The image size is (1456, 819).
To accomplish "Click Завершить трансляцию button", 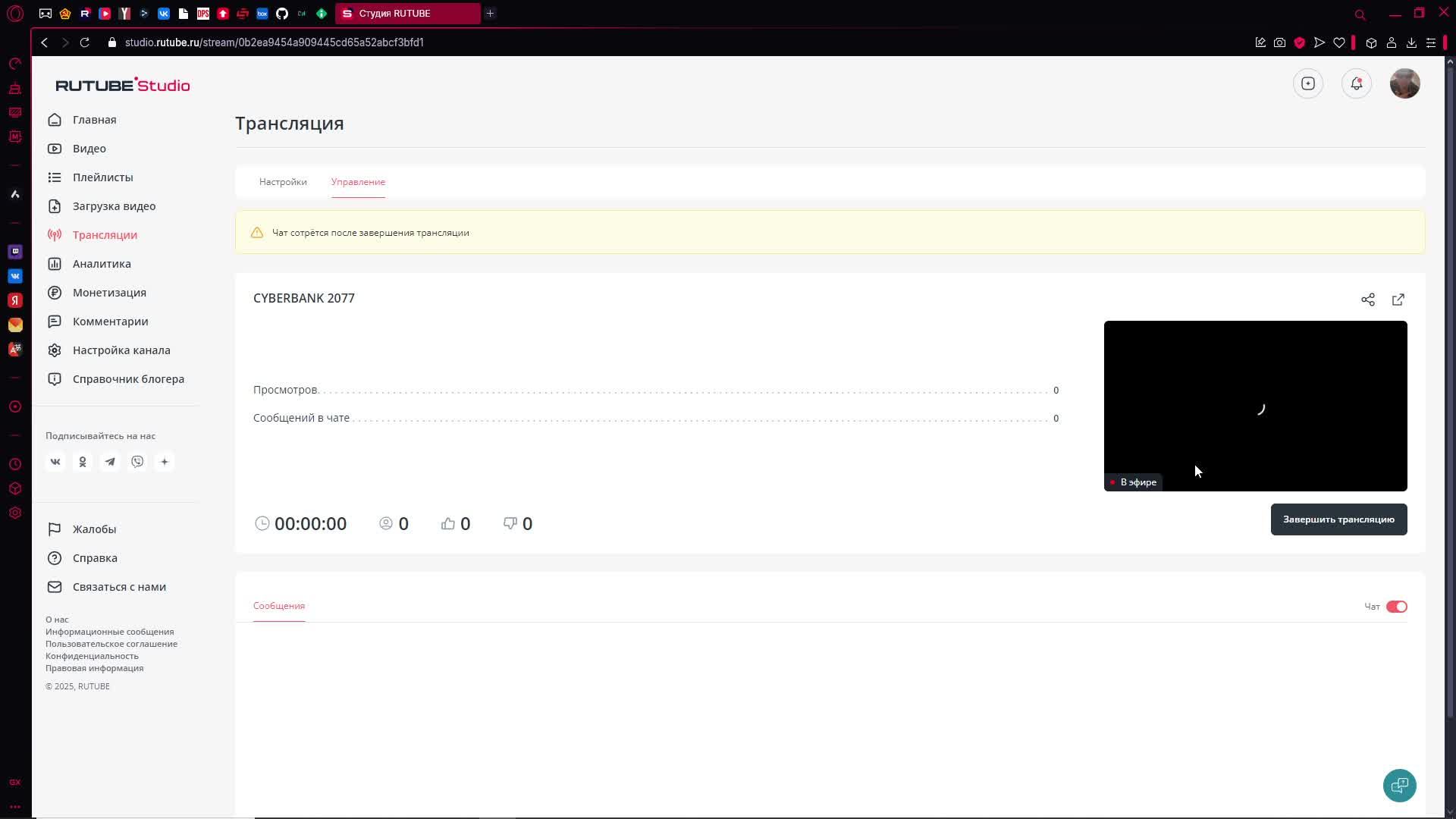I will click(x=1338, y=519).
